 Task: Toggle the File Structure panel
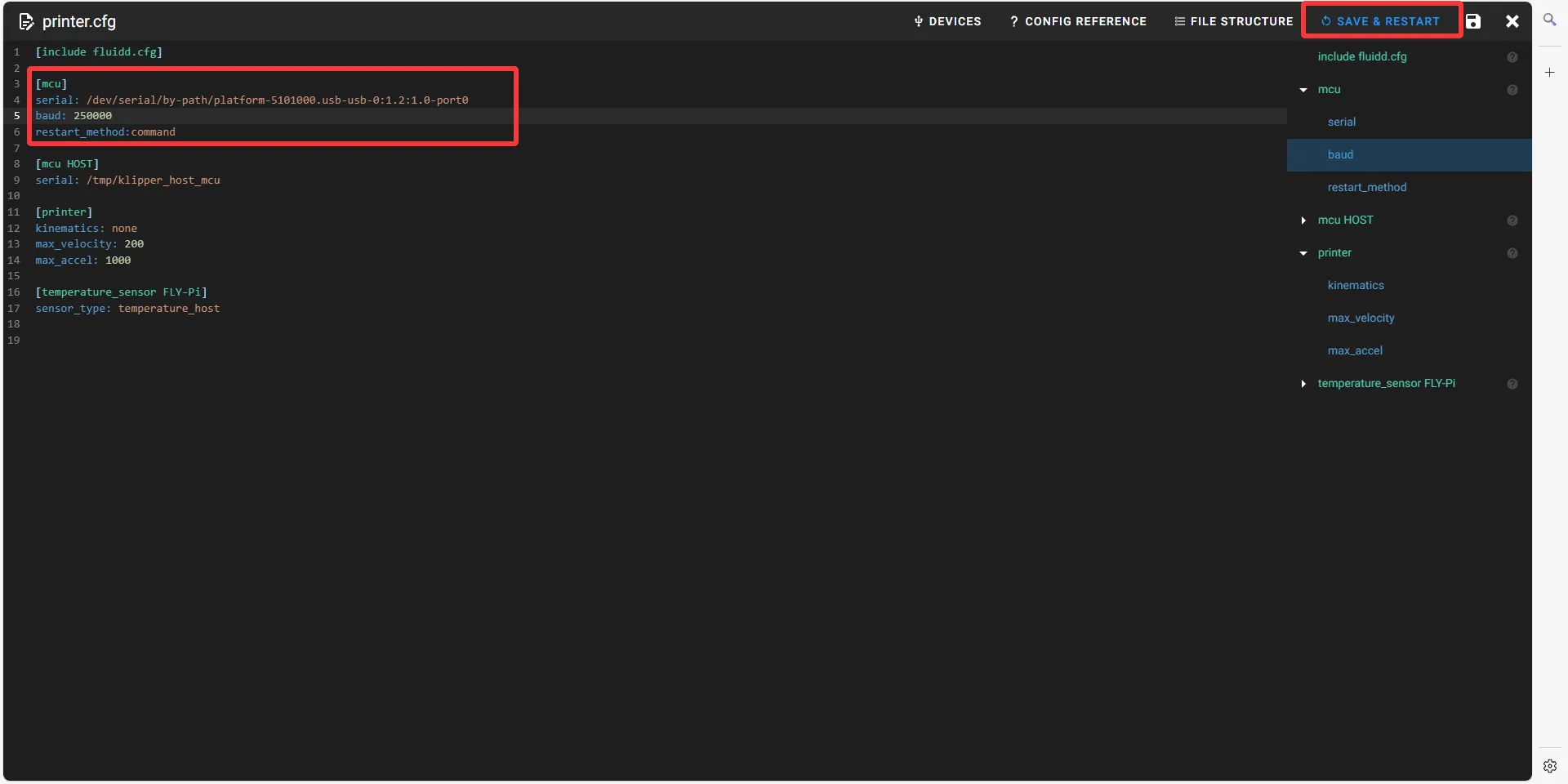pyautogui.click(x=1233, y=21)
